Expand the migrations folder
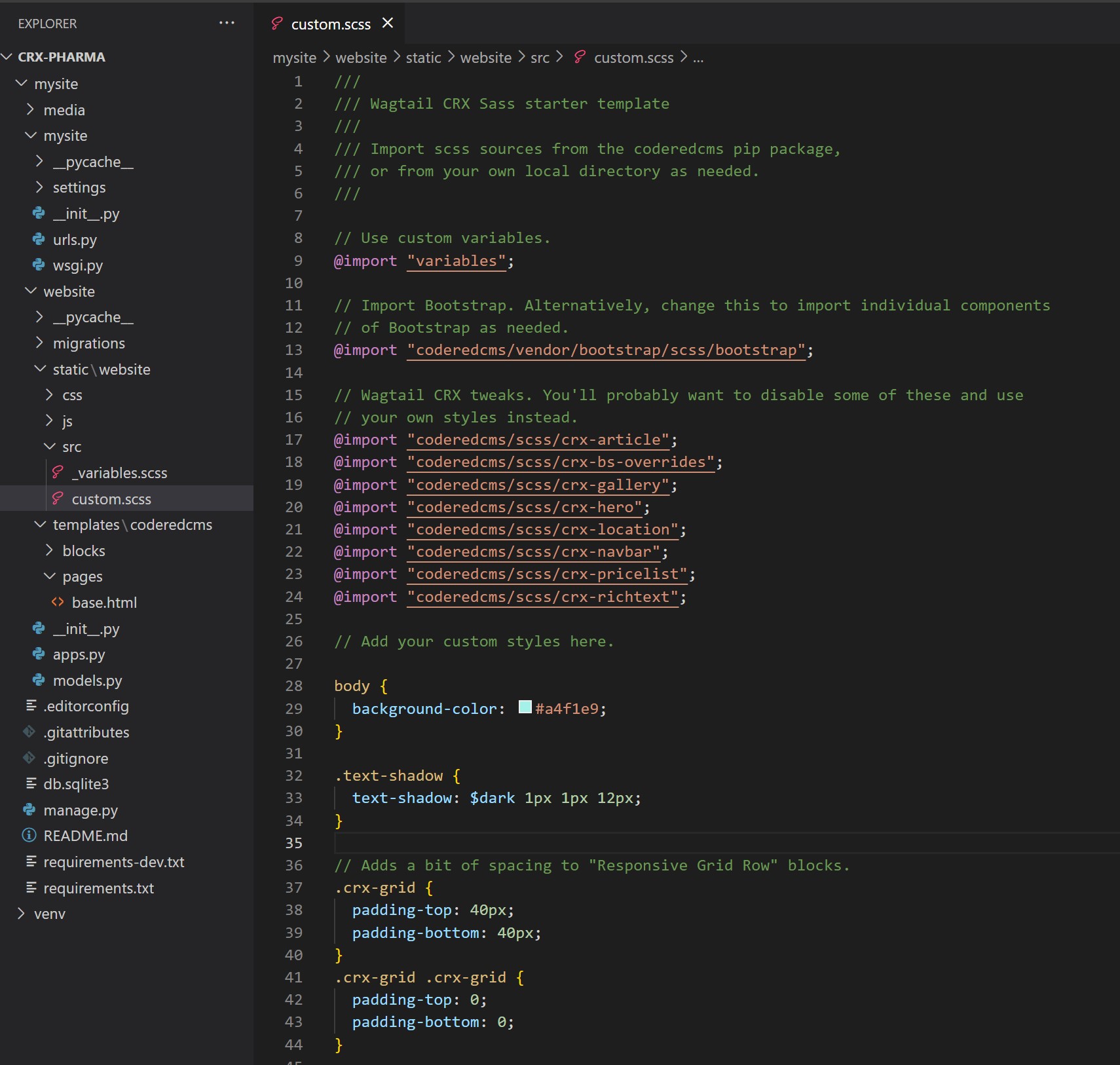Image resolution: width=1120 pixels, height=1065 pixels. (x=39, y=343)
